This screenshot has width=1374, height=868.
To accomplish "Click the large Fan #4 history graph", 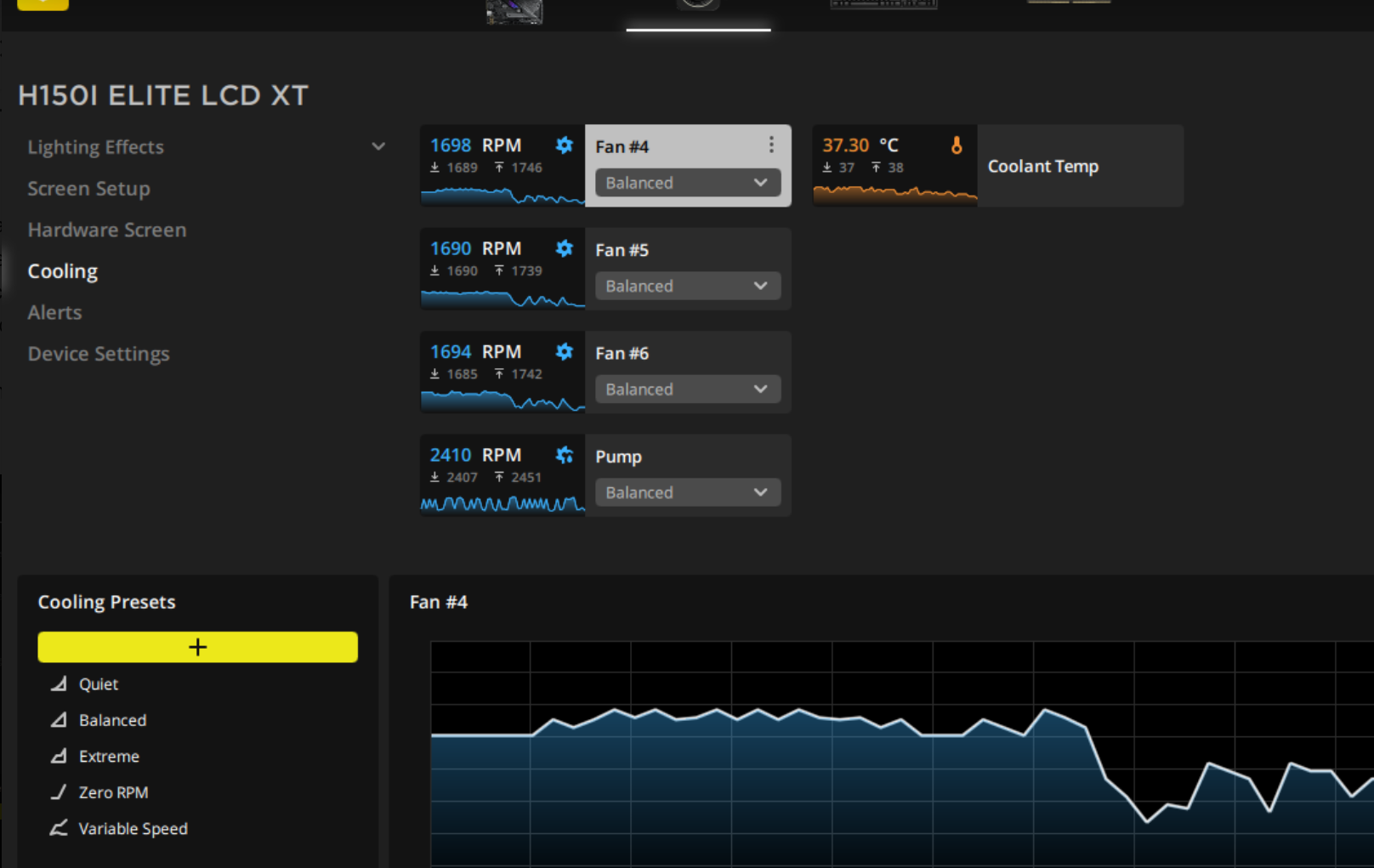I will [x=902, y=754].
